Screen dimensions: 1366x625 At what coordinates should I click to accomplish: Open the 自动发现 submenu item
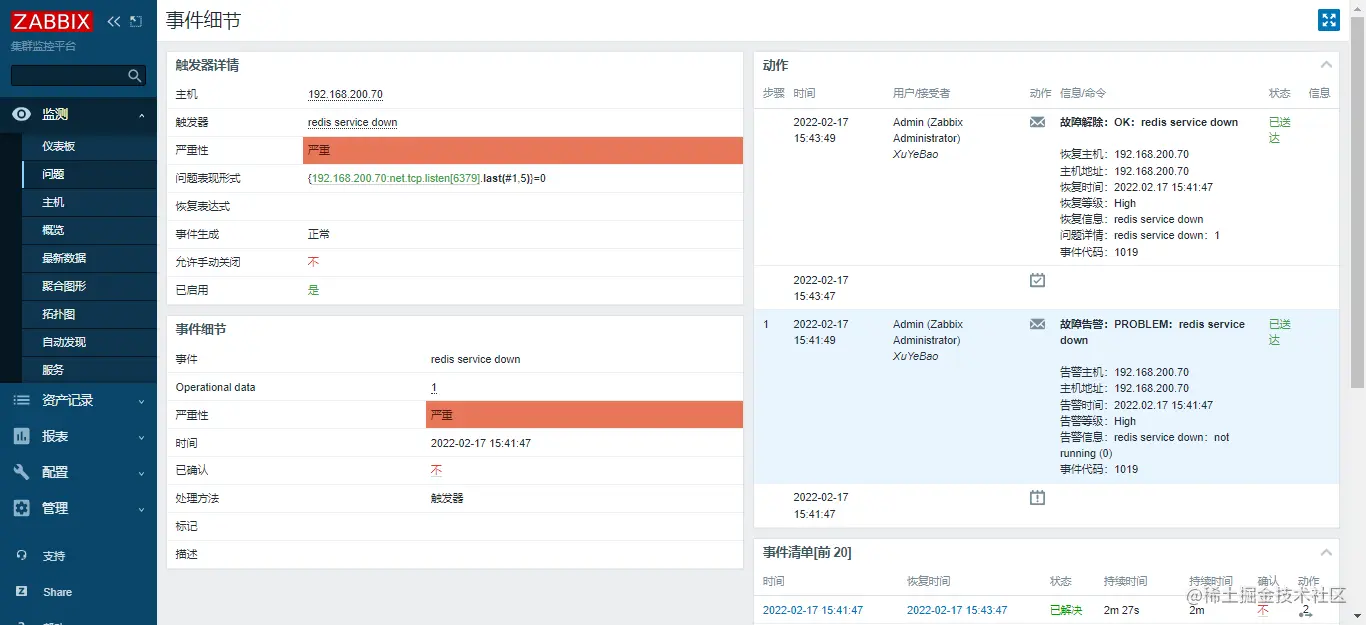pos(63,342)
